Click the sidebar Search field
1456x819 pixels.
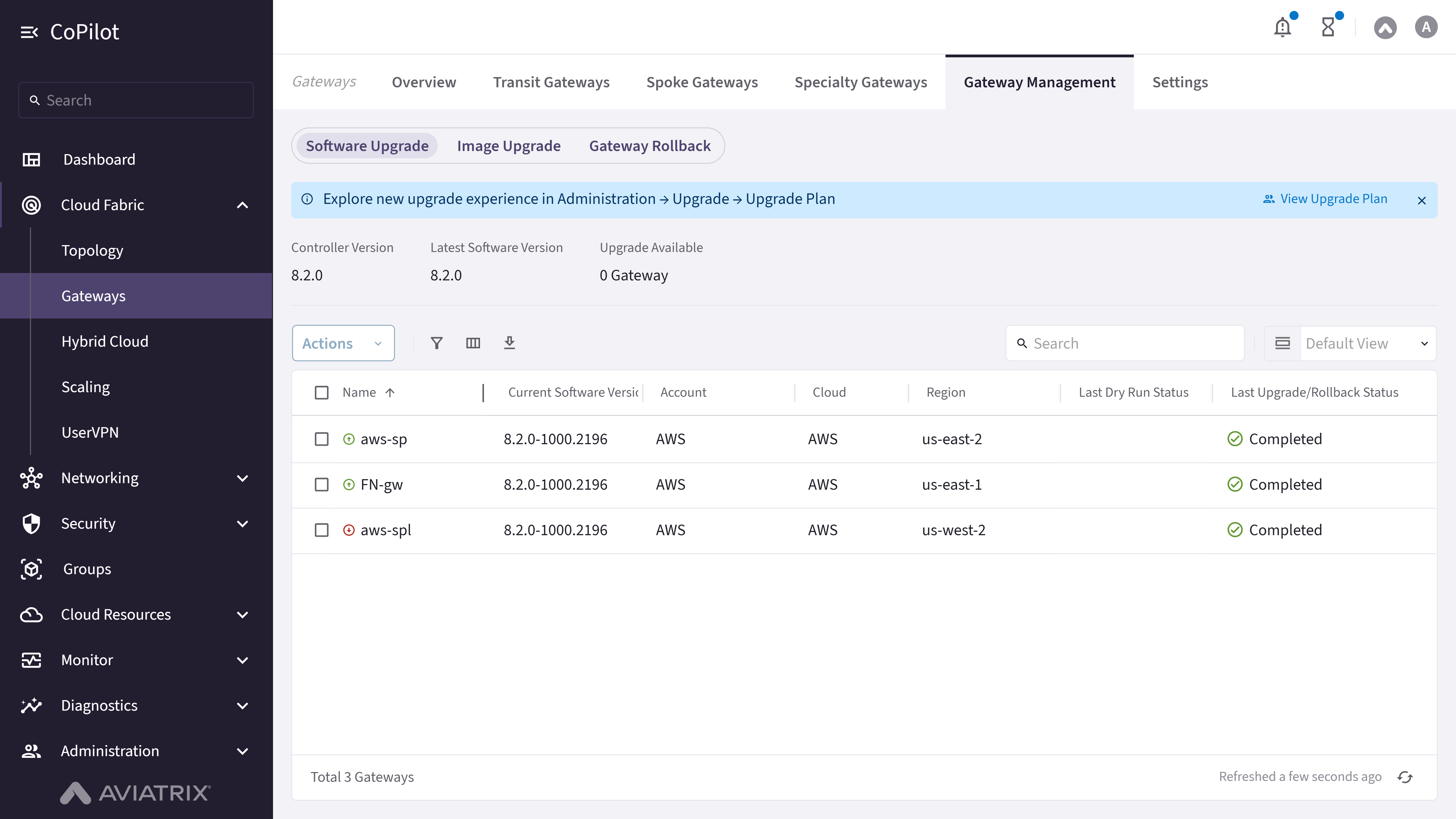click(x=136, y=101)
